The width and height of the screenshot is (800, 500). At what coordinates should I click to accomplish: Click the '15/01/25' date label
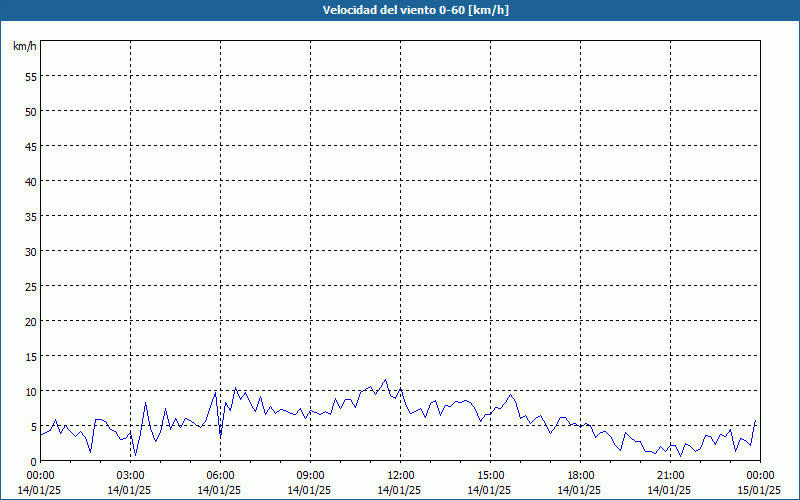[x=759, y=490]
